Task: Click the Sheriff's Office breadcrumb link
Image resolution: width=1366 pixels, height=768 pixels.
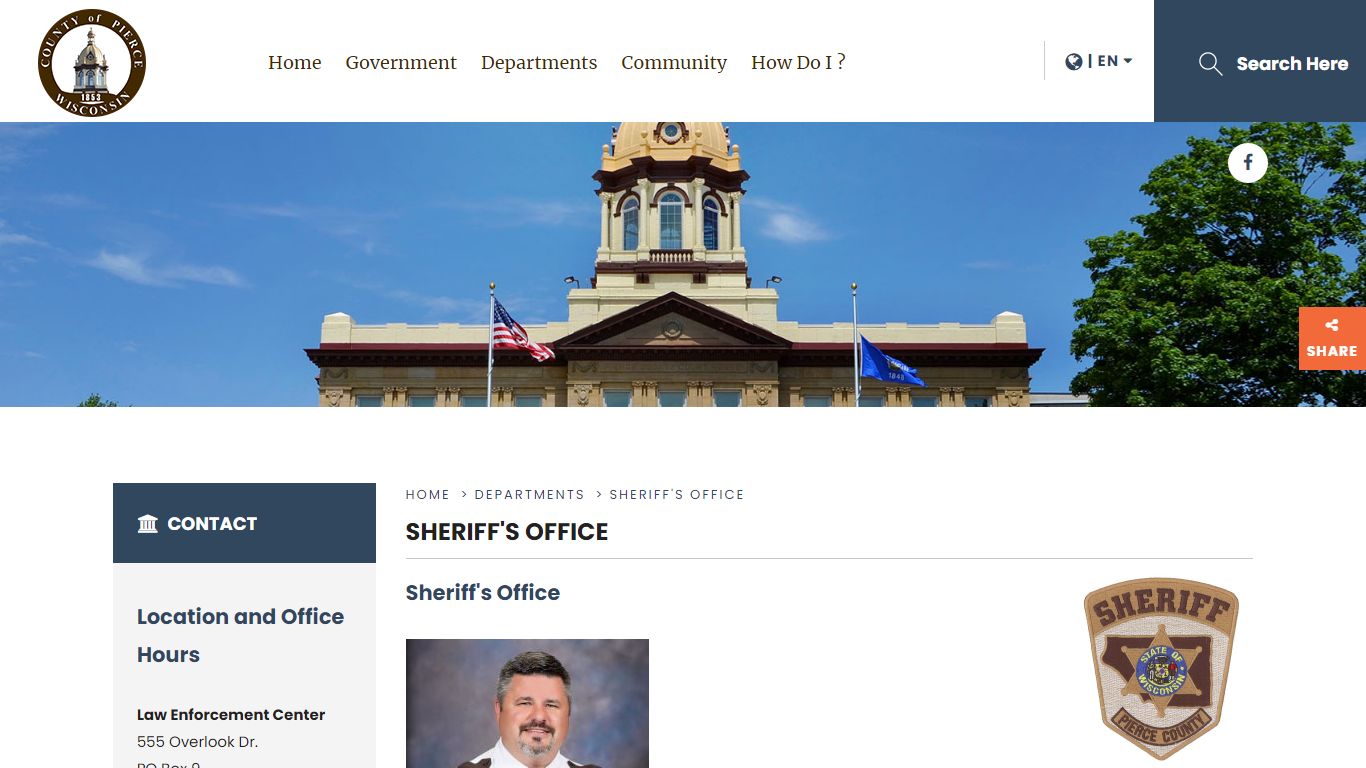Action: click(x=676, y=495)
